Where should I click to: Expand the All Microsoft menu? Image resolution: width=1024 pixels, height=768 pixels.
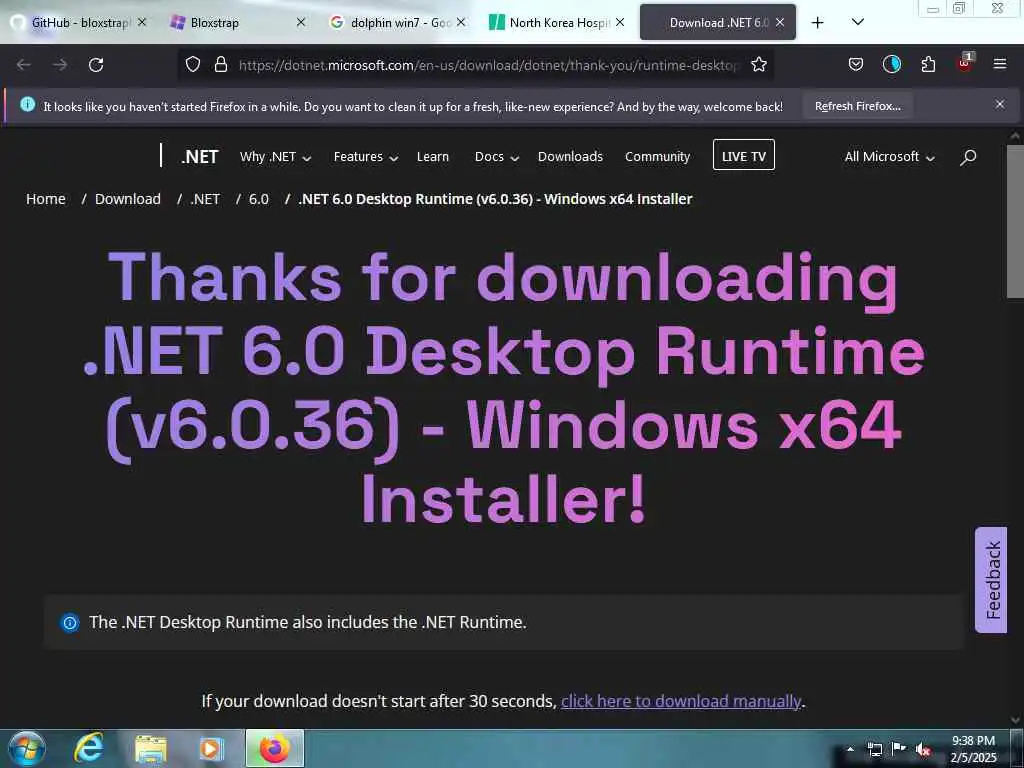point(889,157)
